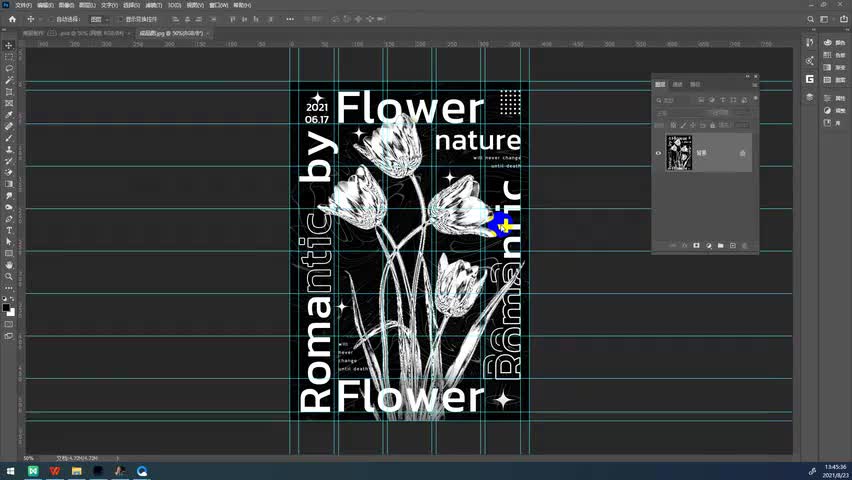Open the 调整 panel button

click(x=835, y=110)
